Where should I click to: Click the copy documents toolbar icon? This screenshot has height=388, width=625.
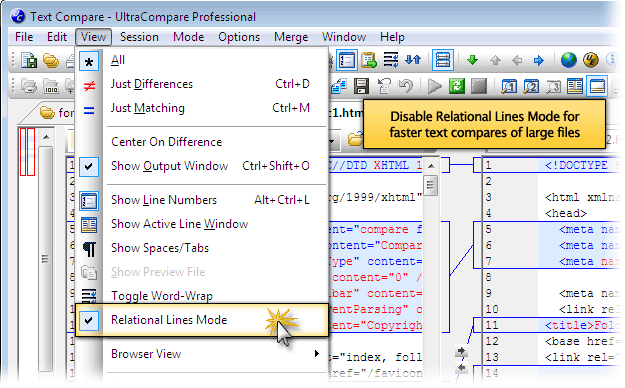pyautogui.click(x=338, y=86)
